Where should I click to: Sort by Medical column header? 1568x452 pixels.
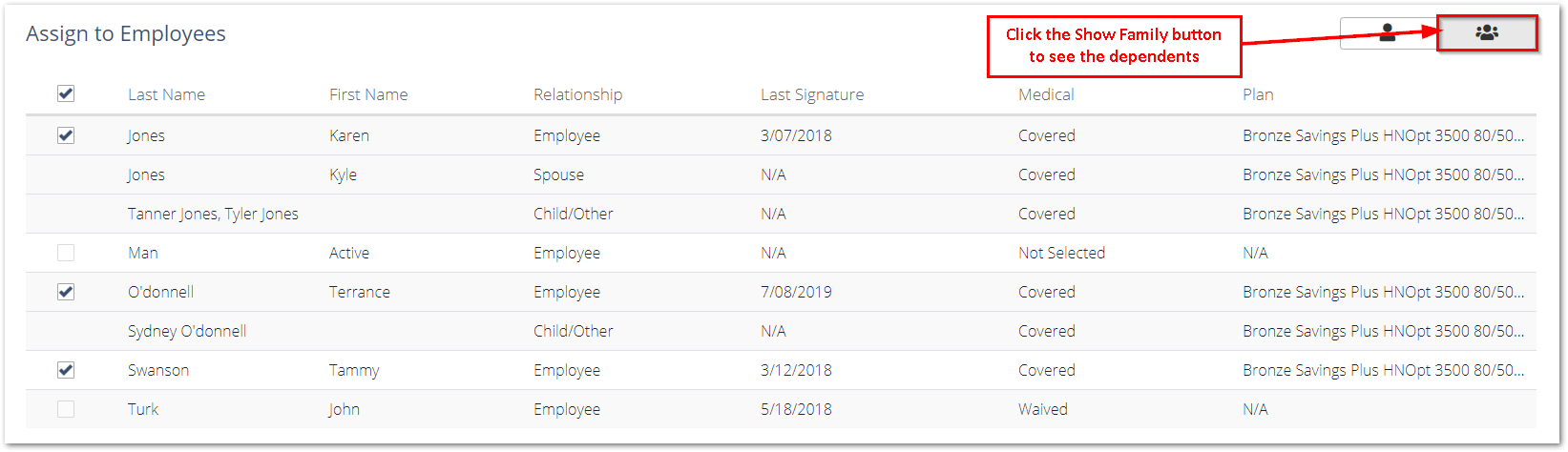coord(1046,94)
